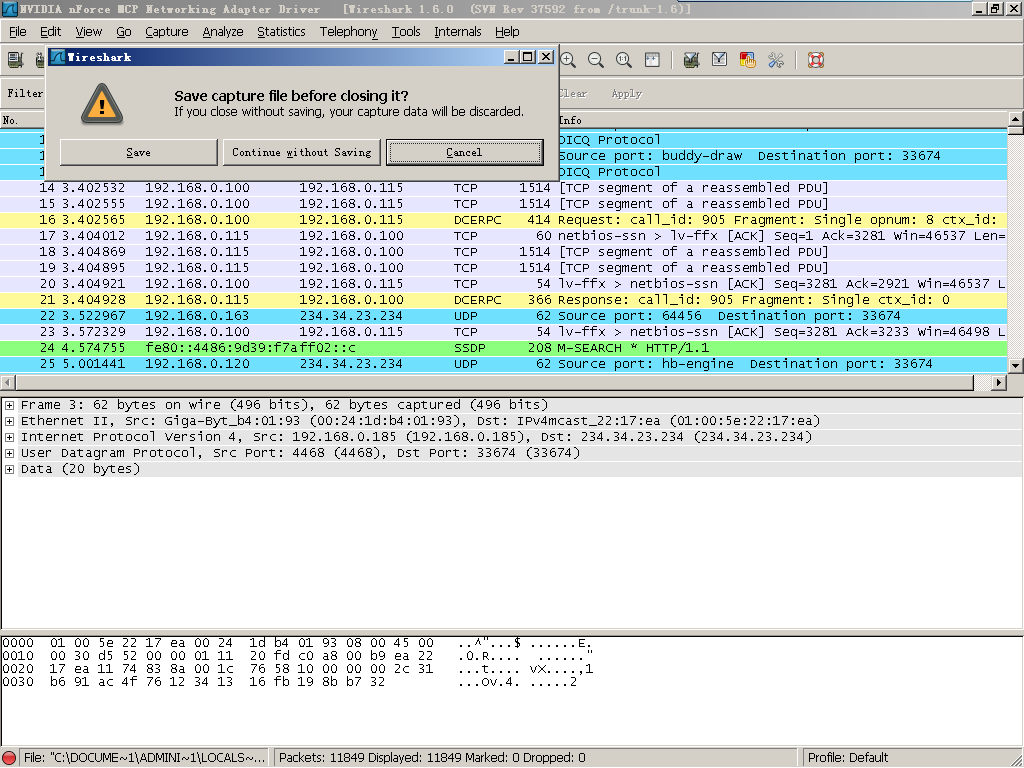Cancel the save capture dialog
Viewport: 1024px width, 768px height.
(x=464, y=152)
